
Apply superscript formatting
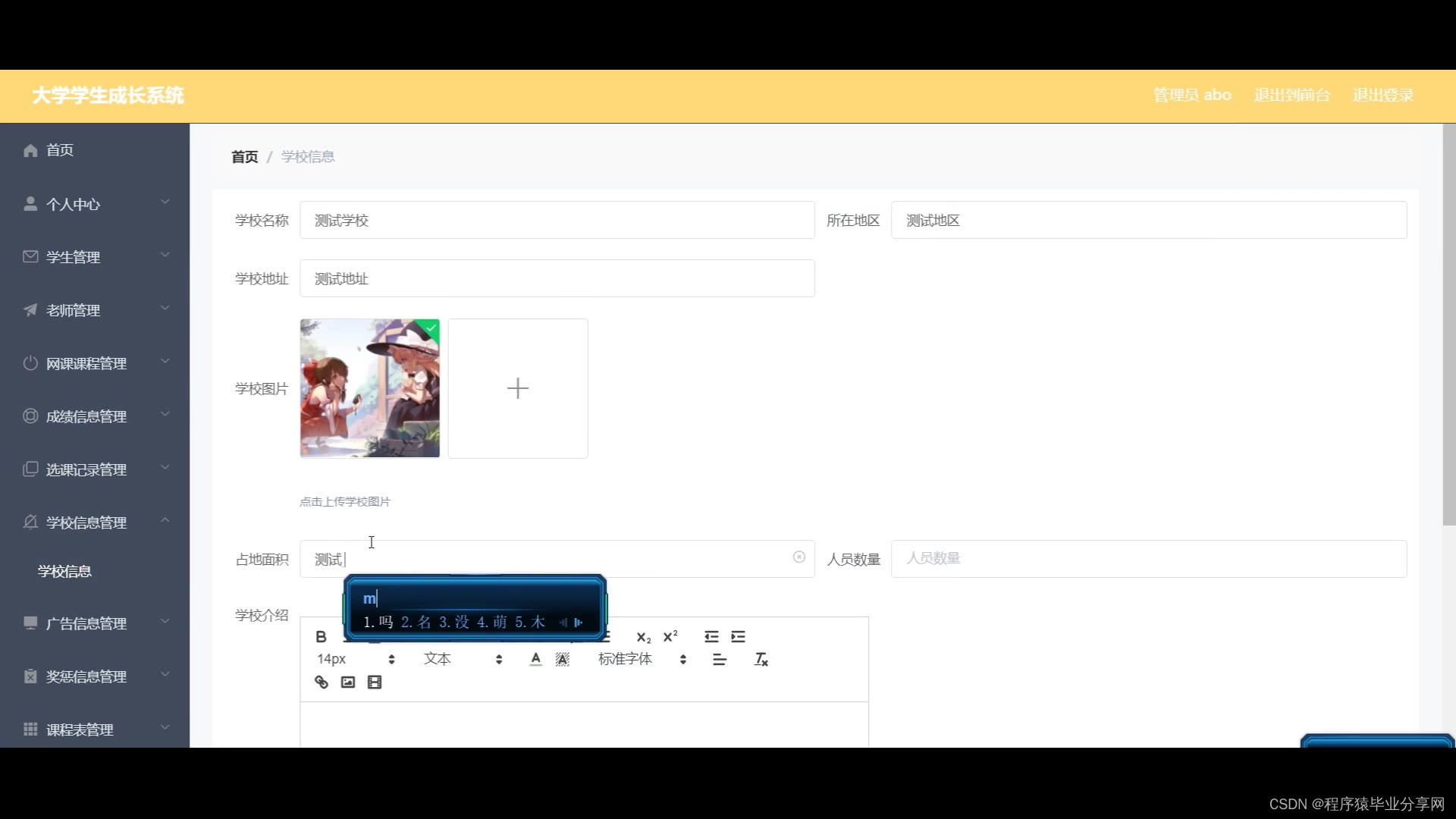[x=670, y=637]
